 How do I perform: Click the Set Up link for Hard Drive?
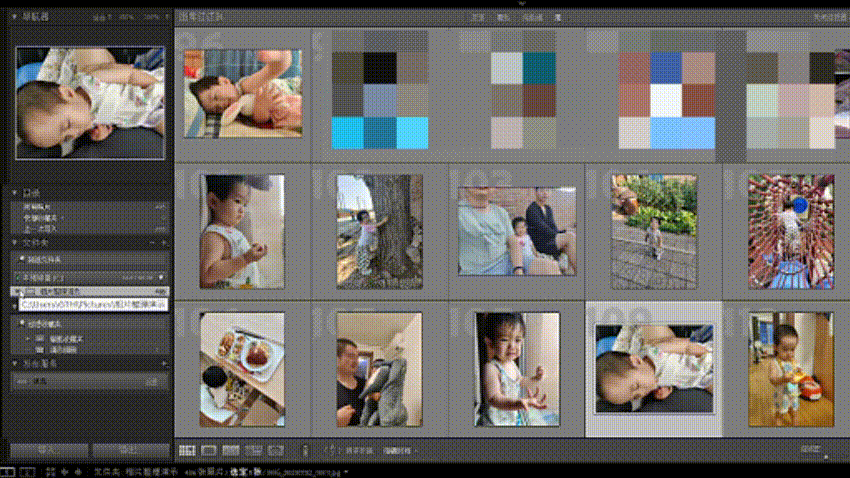[x=151, y=382]
